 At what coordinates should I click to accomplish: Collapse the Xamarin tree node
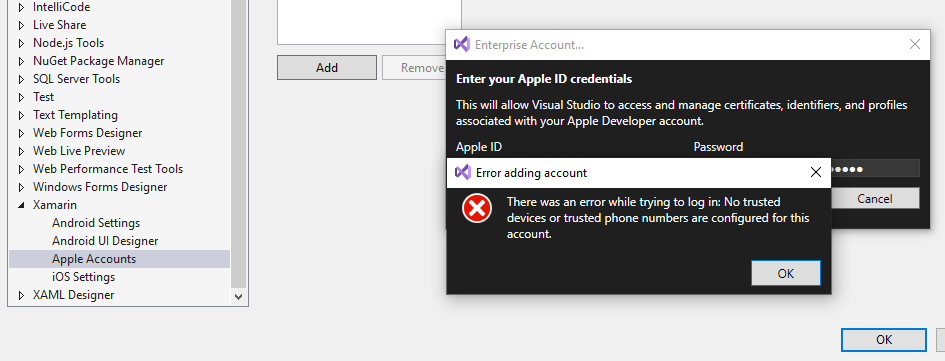(x=22, y=205)
